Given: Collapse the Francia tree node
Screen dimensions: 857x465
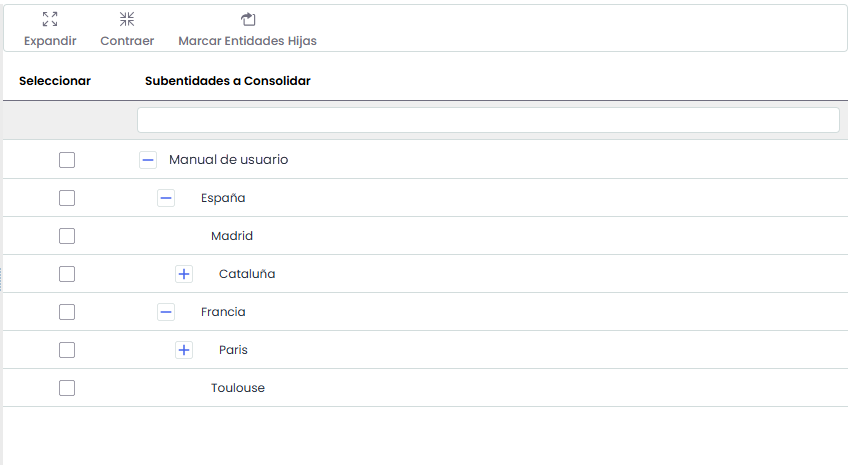Looking at the screenshot, I should pos(166,312).
